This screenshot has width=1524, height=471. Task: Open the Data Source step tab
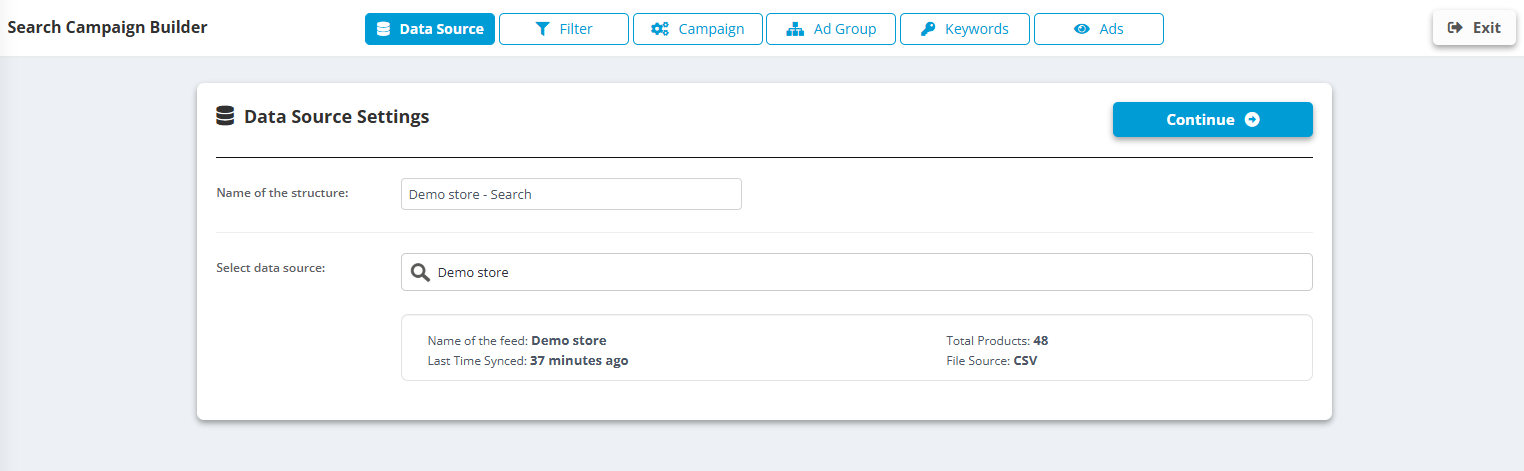click(x=430, y=29)
